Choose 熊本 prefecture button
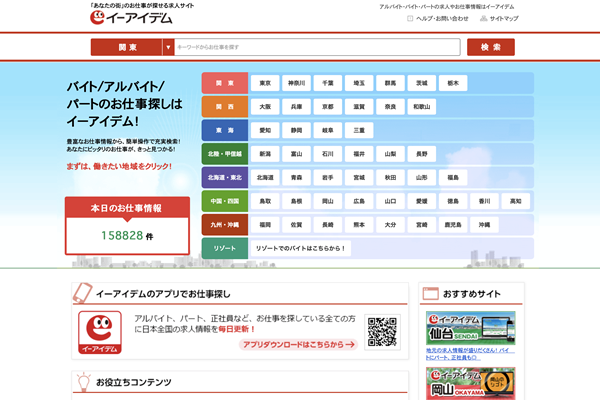Image resolution: width=600 pixels, height=400 pixels. tap(359, 225)
